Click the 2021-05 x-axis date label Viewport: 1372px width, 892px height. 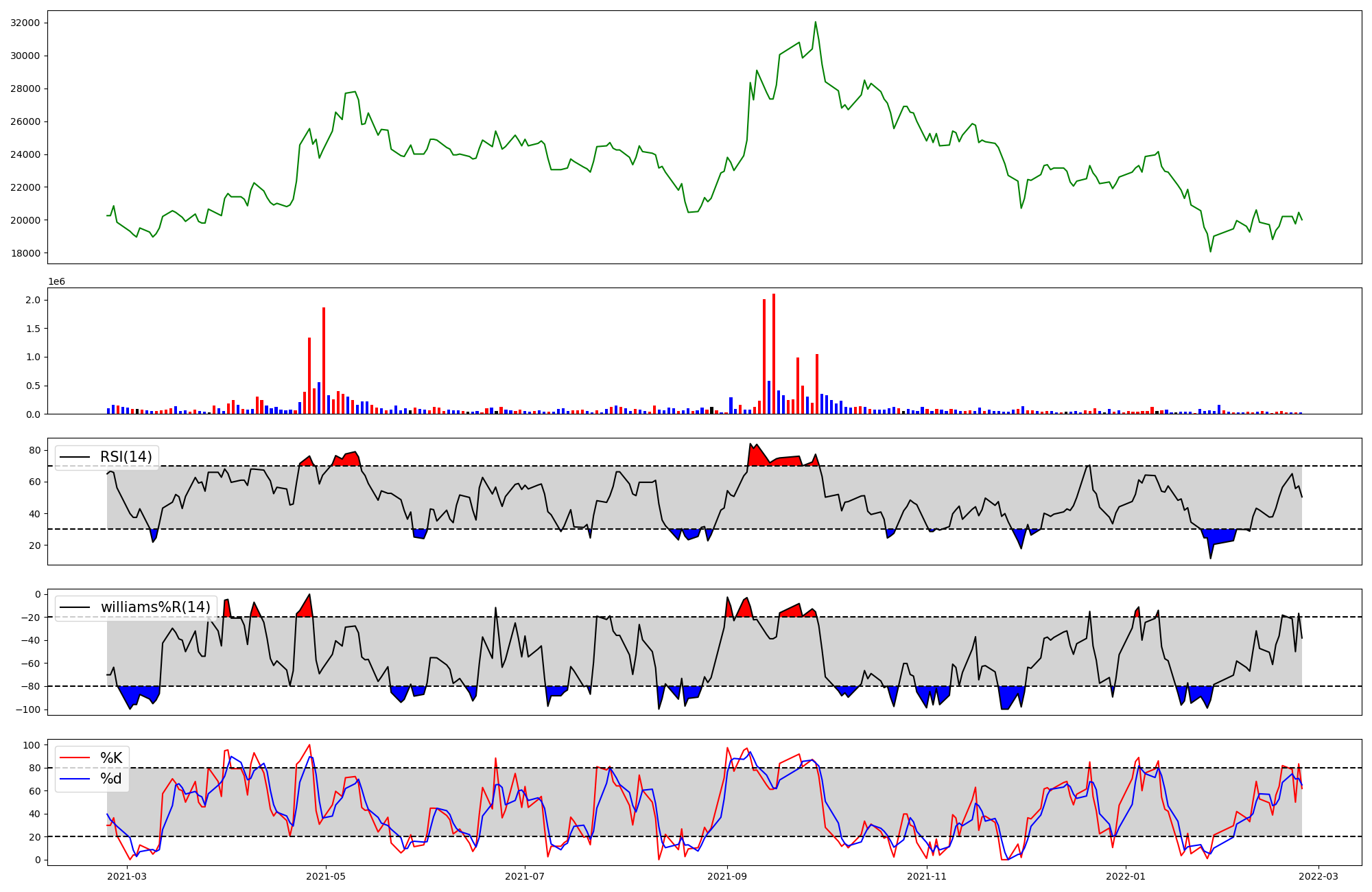point(326,876)
